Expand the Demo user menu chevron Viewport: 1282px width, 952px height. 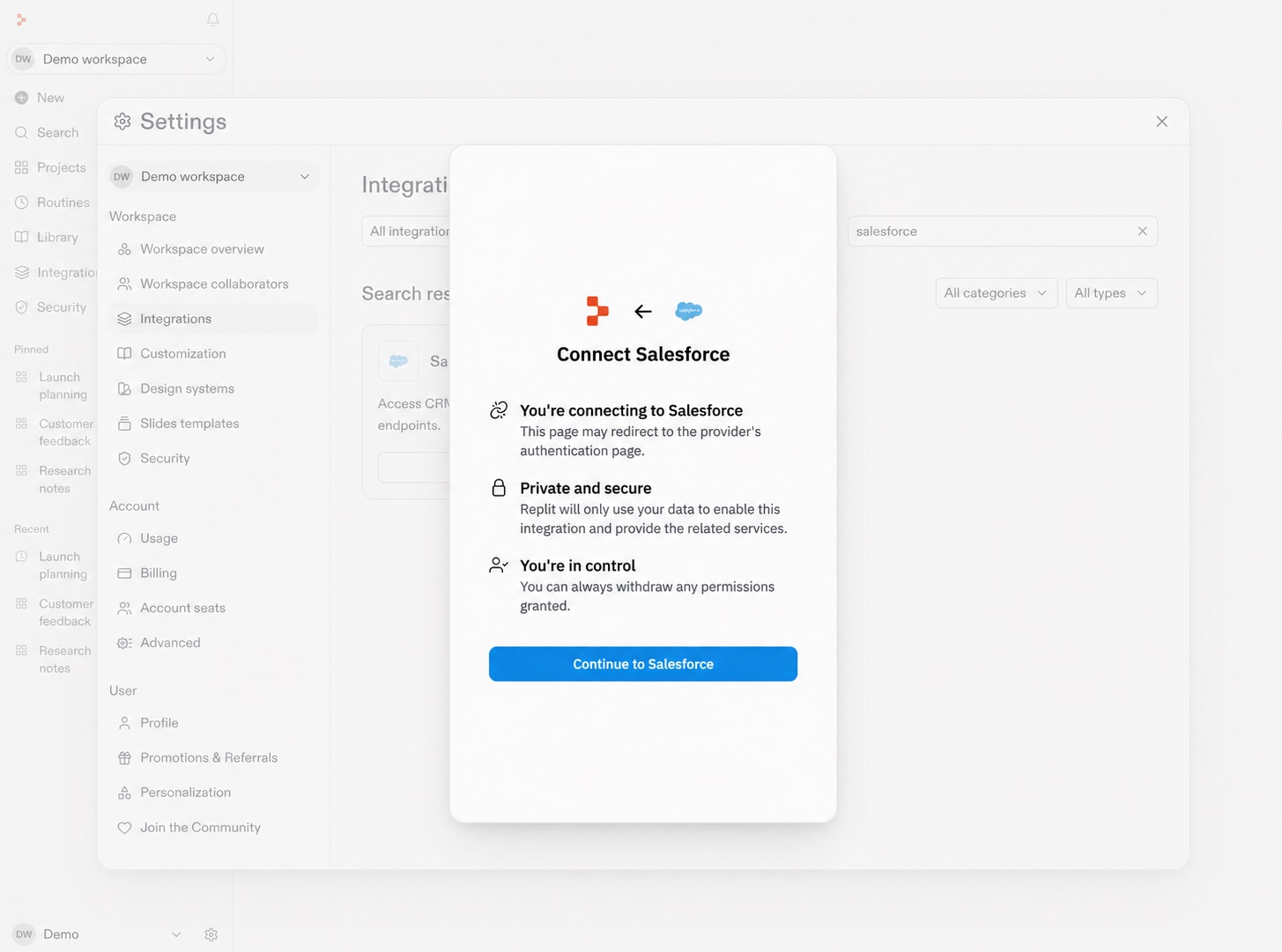coord(176,934)
